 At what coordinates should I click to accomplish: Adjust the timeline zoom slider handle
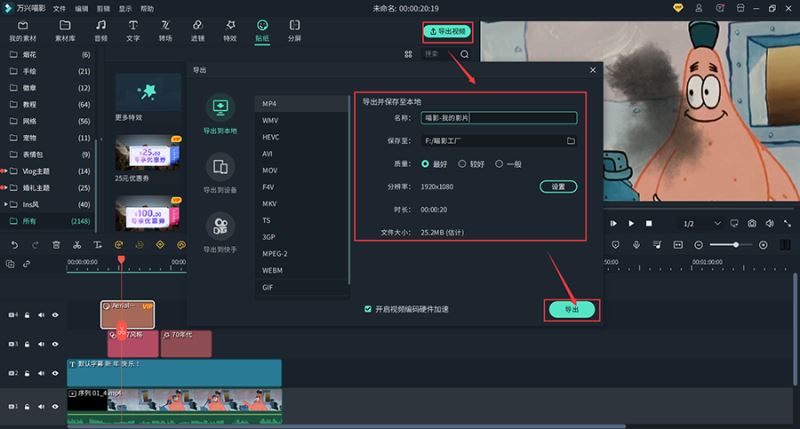[736, 245]
